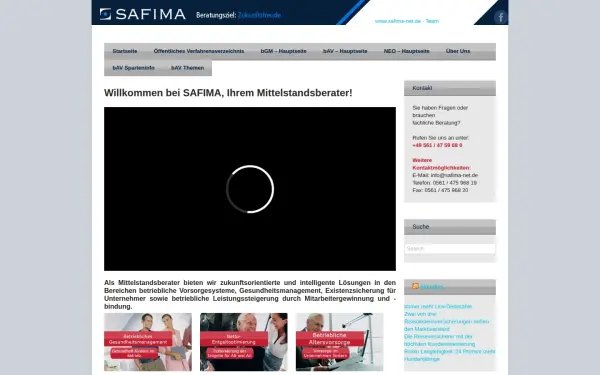Viewport: 600px width, 375px height.
Task: Open Startseite menu item
Action: tap(125, 51)
